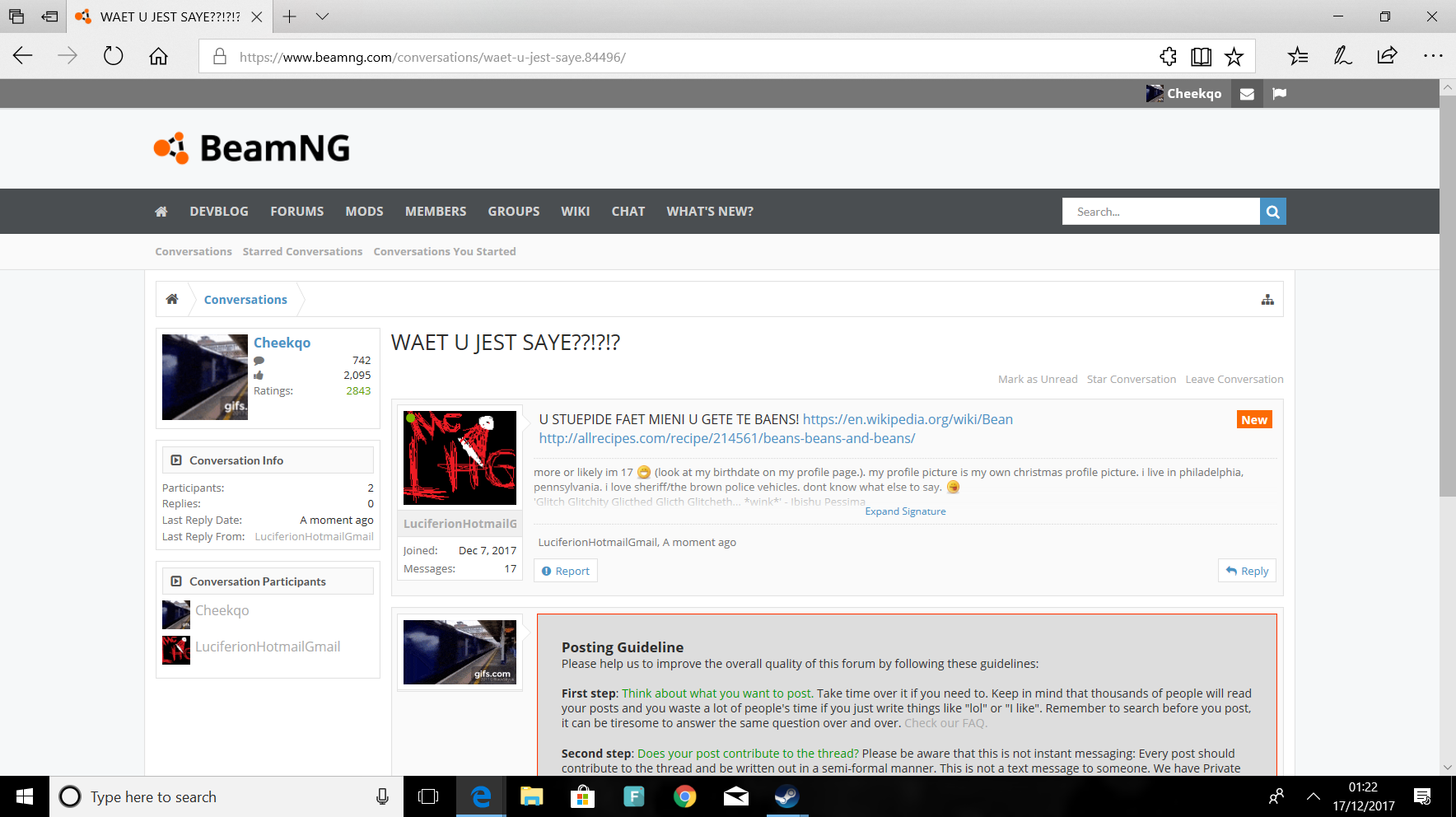Click the BeamNG logo
The width and height of the screenshot is (1456, 817).
pyautogui.click(x=252, y=148)
